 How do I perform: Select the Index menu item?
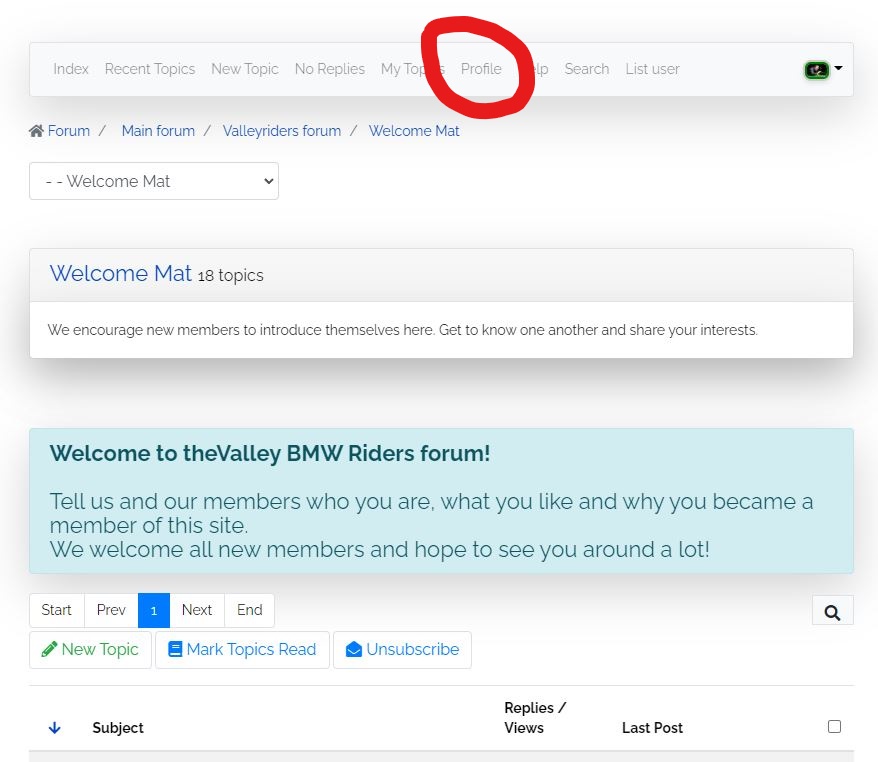[71, 69]
